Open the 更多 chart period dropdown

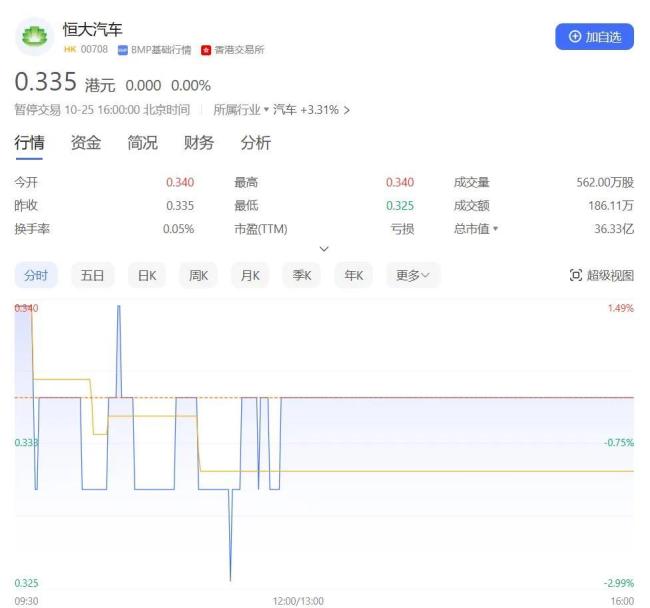[x=413, y=275]
